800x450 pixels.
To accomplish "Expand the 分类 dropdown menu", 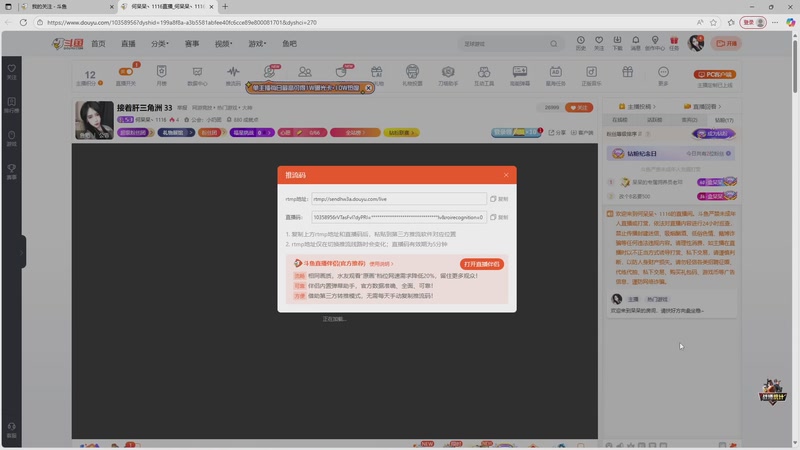I will click(160, 44).
